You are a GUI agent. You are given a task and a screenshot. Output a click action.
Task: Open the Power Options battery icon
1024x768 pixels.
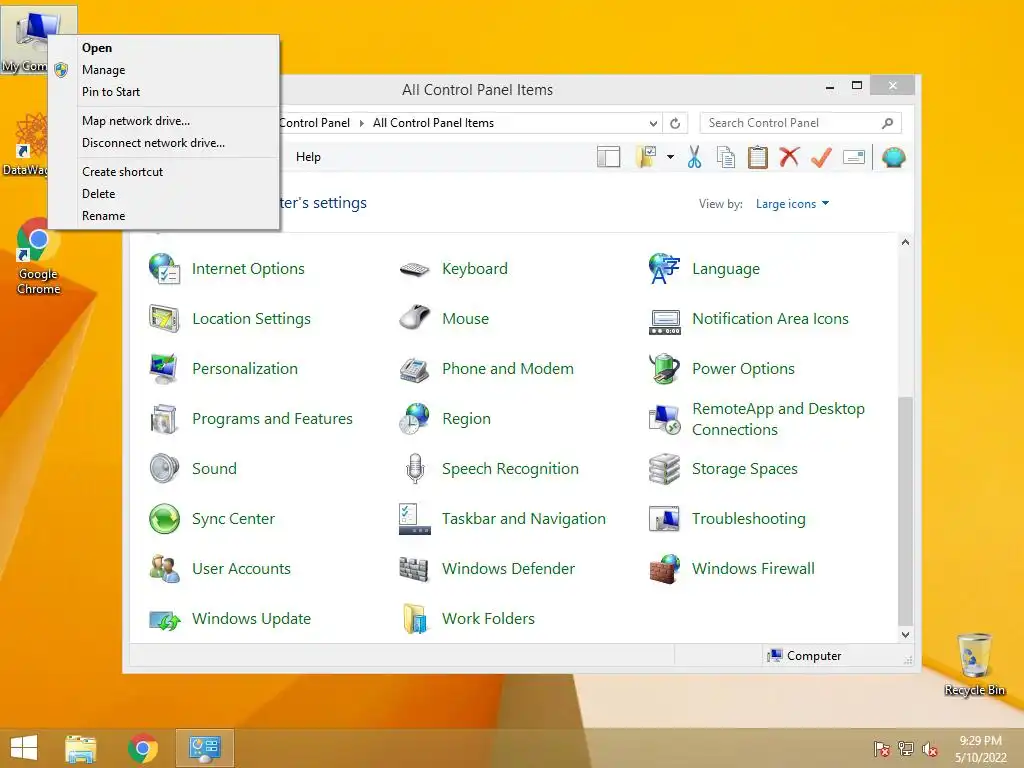pos(665,369)
